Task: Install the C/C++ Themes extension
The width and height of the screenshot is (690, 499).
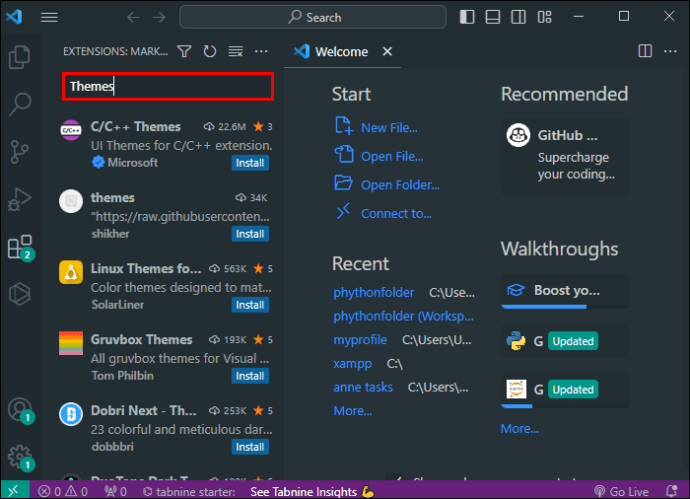Action: [x=250, y=163]
